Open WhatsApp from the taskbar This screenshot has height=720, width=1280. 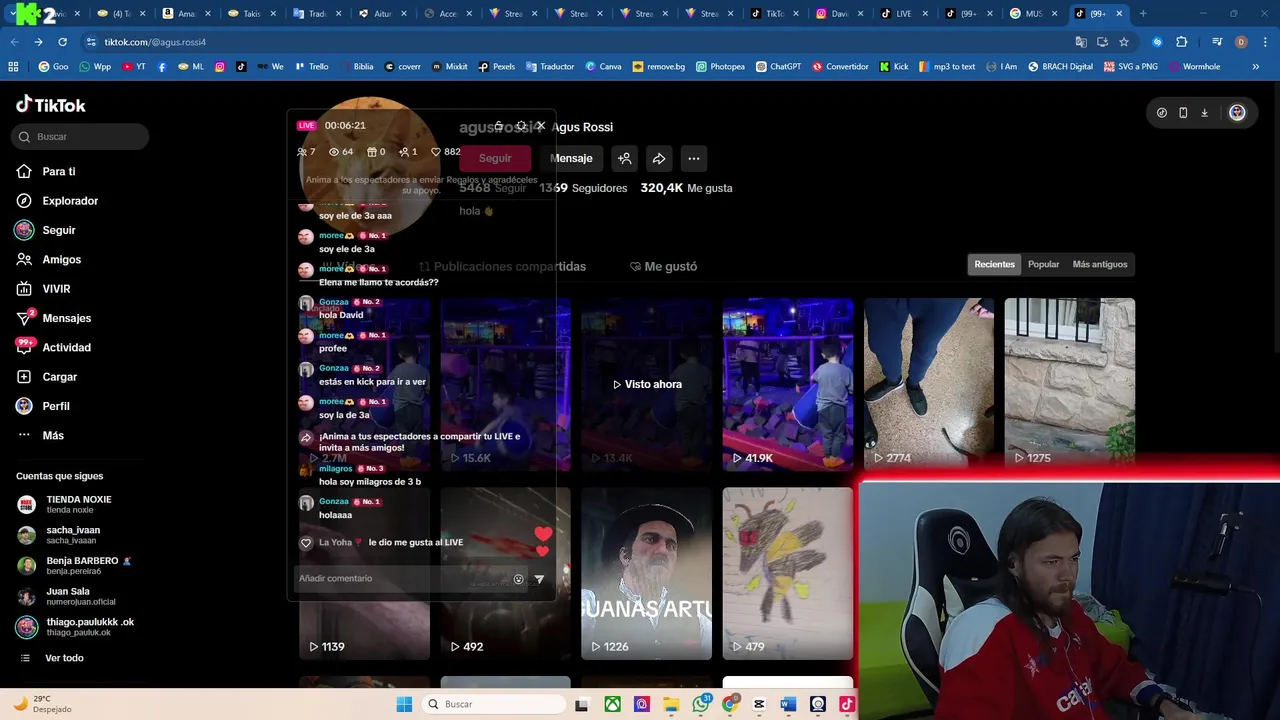point(700,704)
